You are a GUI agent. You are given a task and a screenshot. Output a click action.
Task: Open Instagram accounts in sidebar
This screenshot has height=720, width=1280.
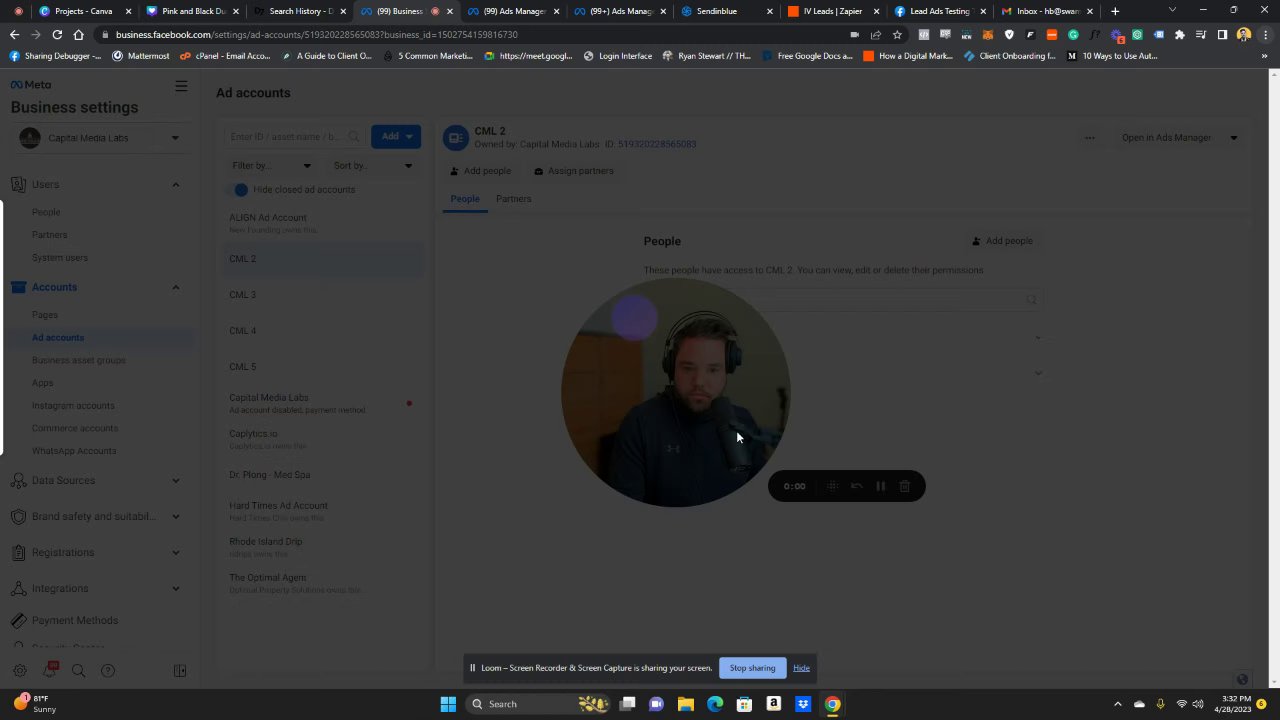point(73,406)
